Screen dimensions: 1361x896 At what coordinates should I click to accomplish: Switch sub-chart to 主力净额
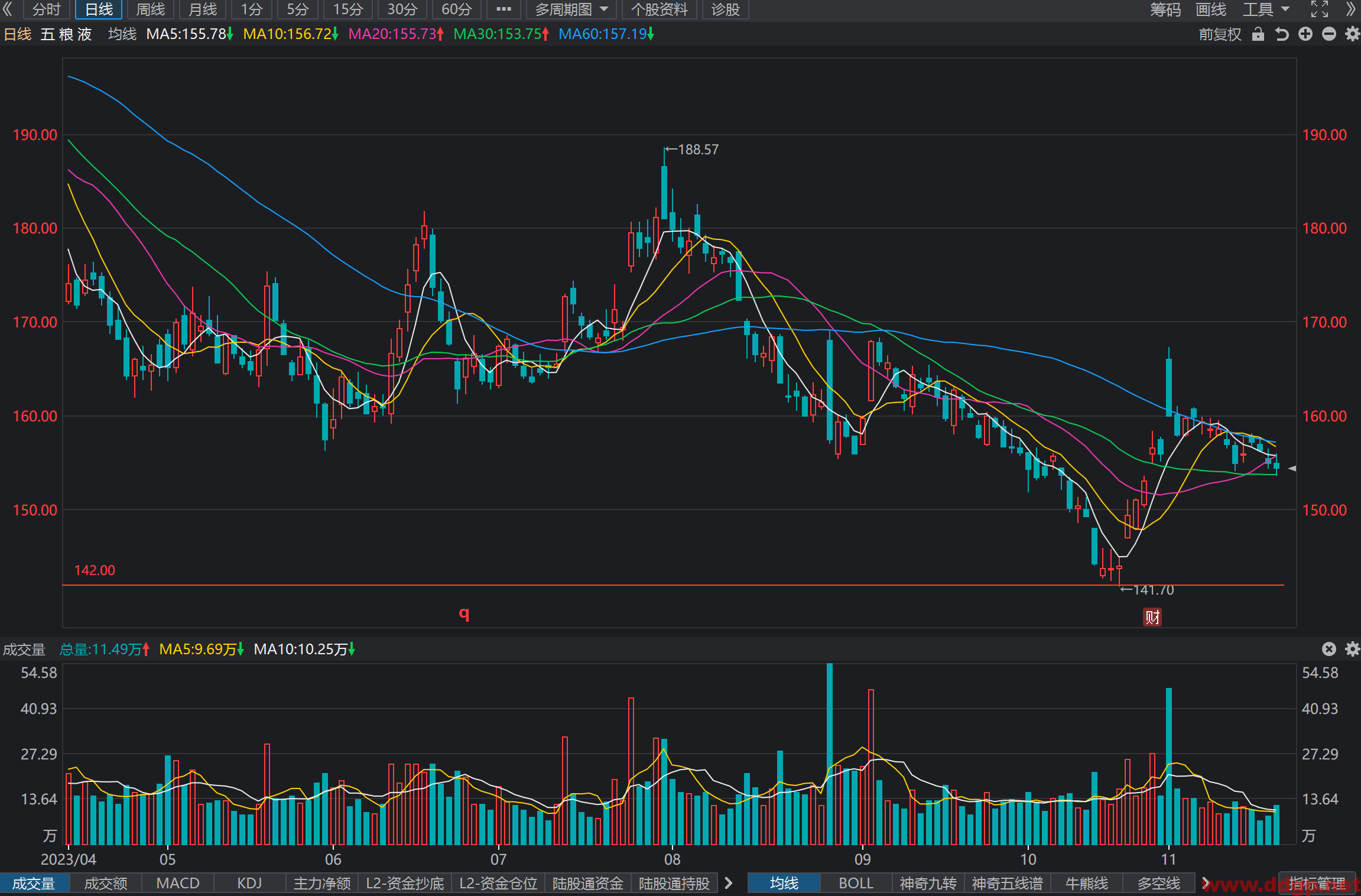point(322,883)
